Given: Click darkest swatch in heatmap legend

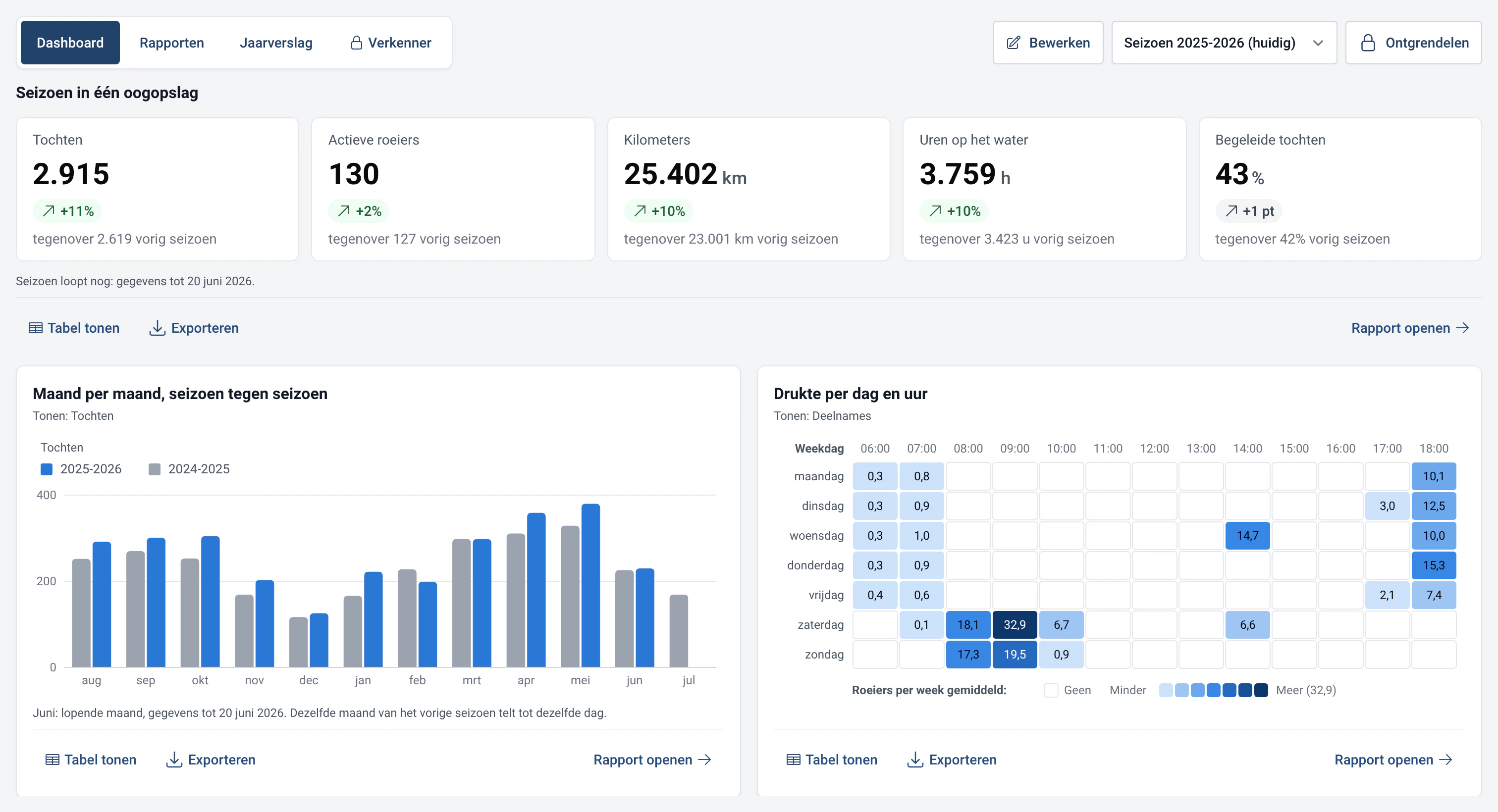Looking at the screenshot, I should (1261, 691).
